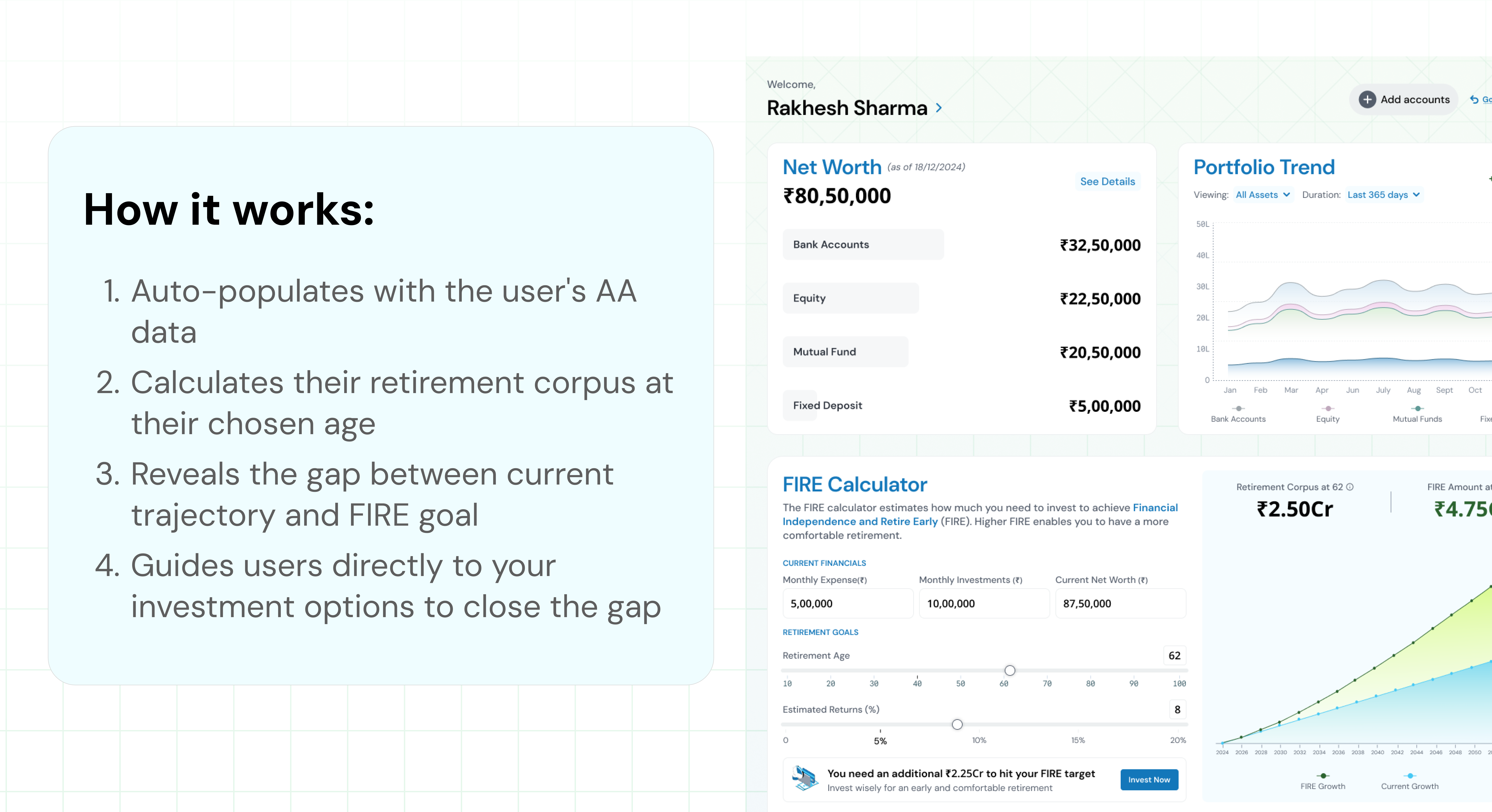
Task: Click the illustration icon beside the FIRE target message
Action: tap(805, 779)
